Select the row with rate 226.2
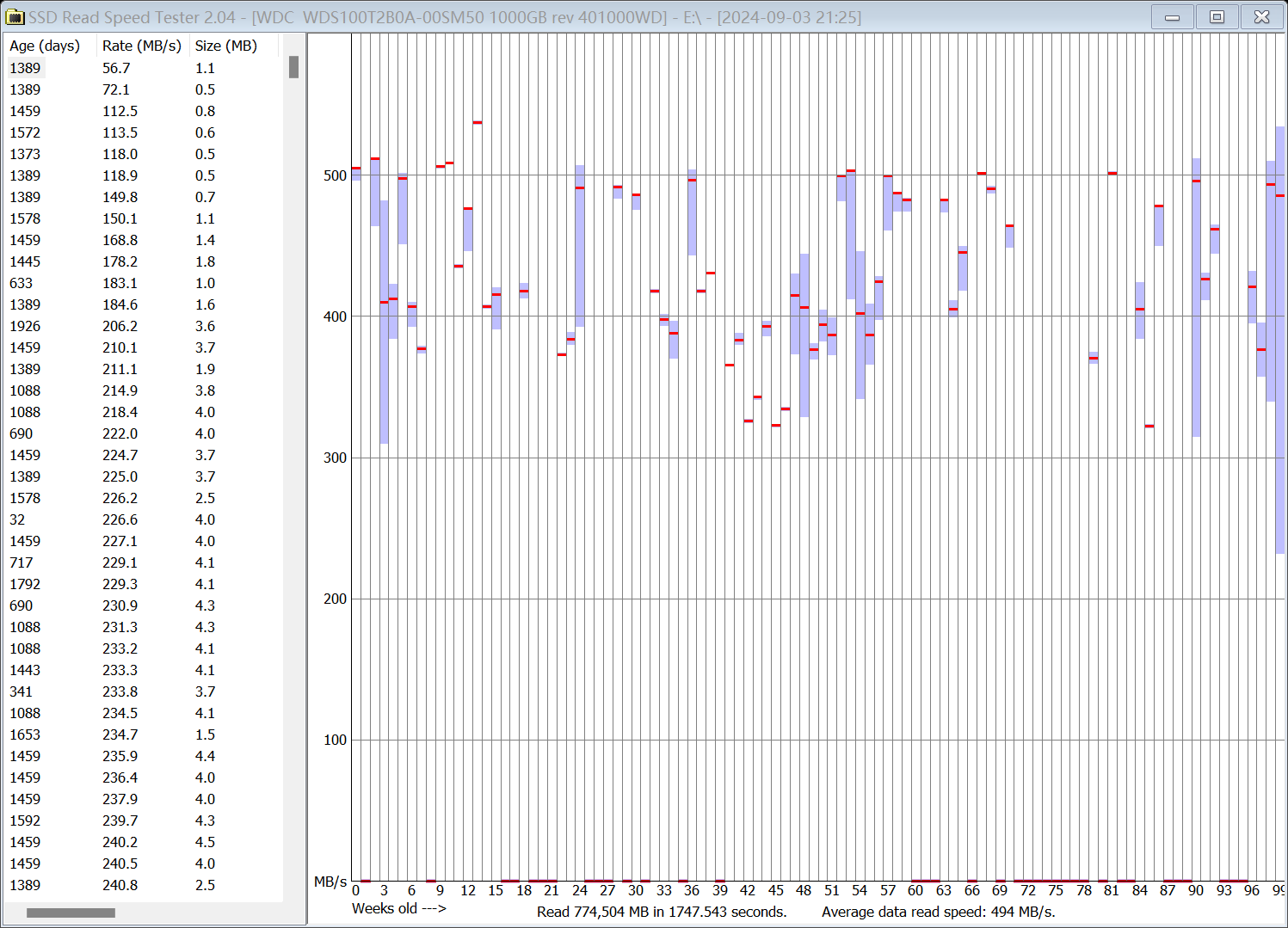 click(143, 498)
